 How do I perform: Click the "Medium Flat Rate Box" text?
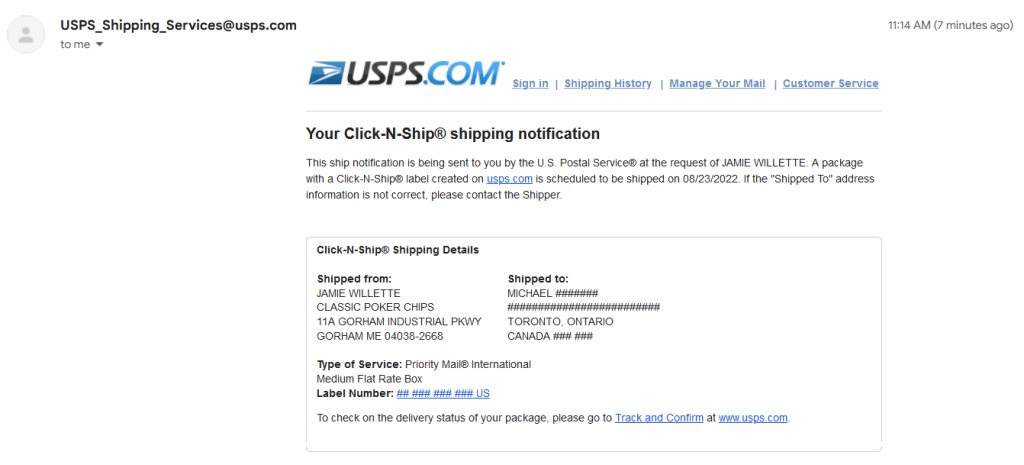click(369, 379)
